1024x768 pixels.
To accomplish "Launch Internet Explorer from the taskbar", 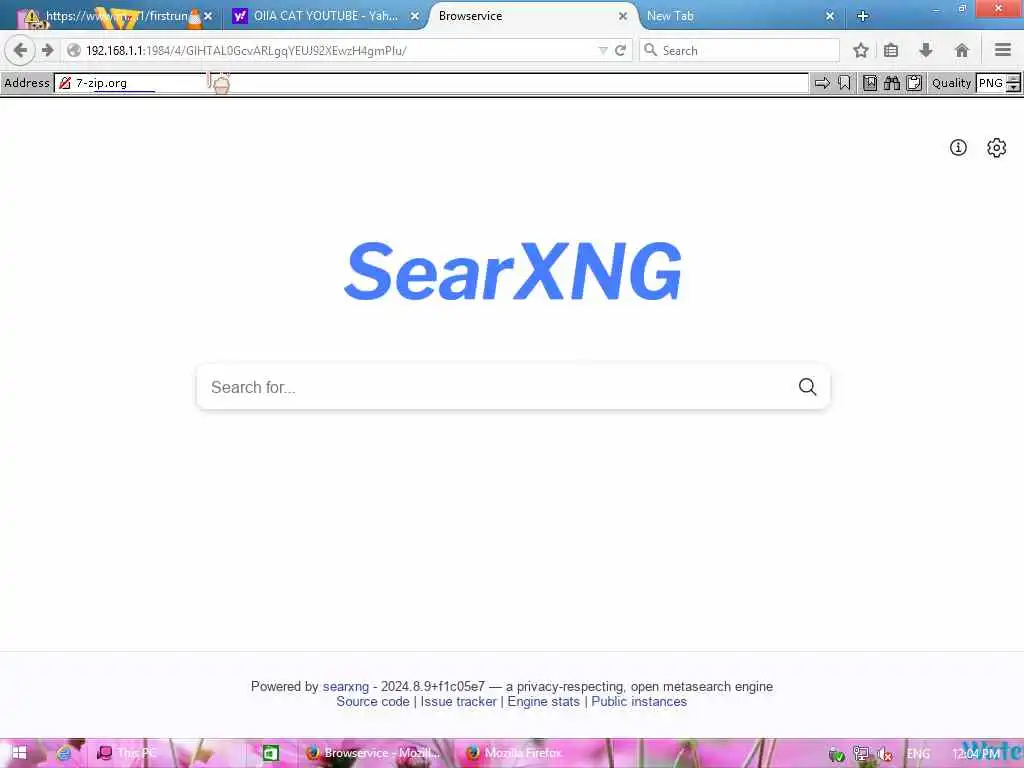I will pyautogui.click(x=64, y=753).
